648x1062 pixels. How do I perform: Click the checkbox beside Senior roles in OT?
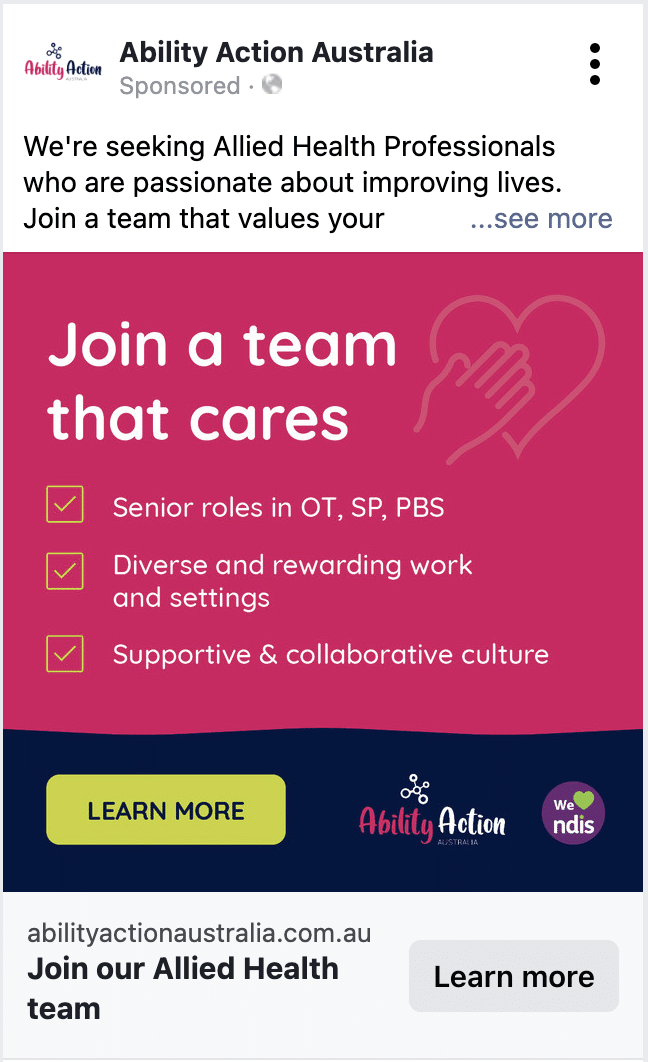click(64, 505)
